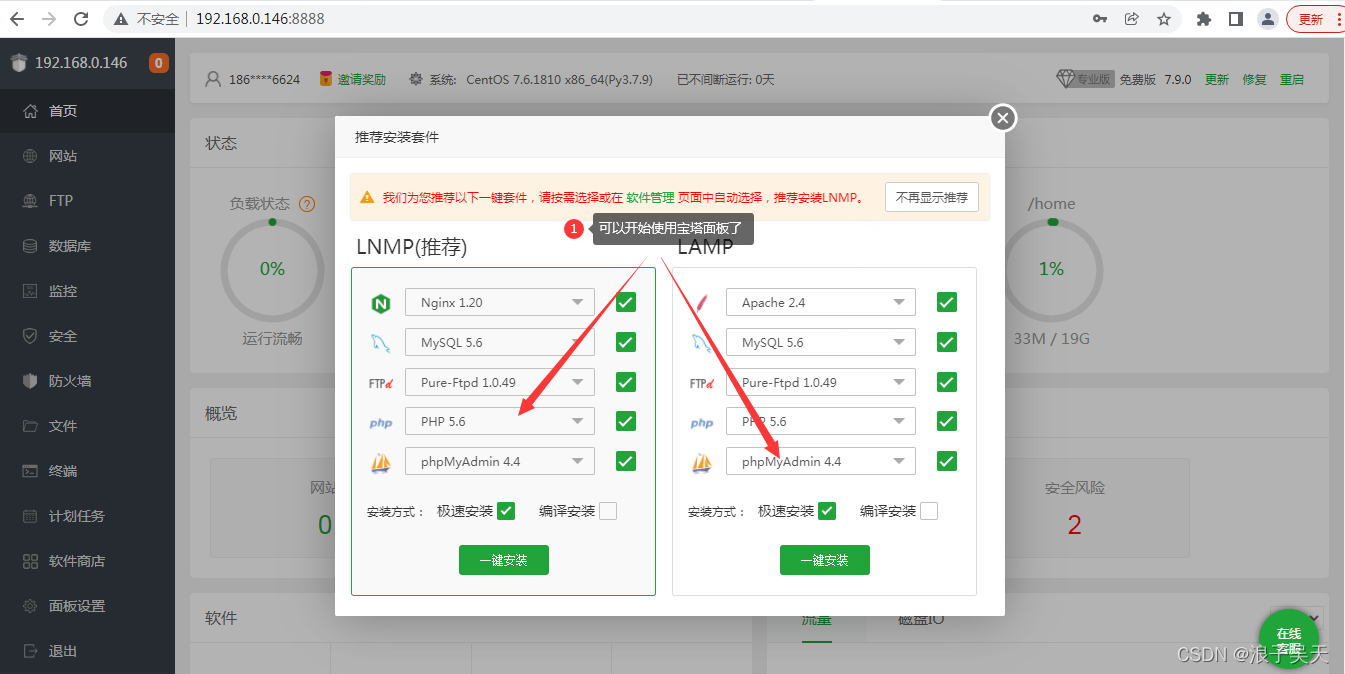1345x674 pixels.
Task: Click the 软件管理 link in warning banner
Action: pos(651,197)
